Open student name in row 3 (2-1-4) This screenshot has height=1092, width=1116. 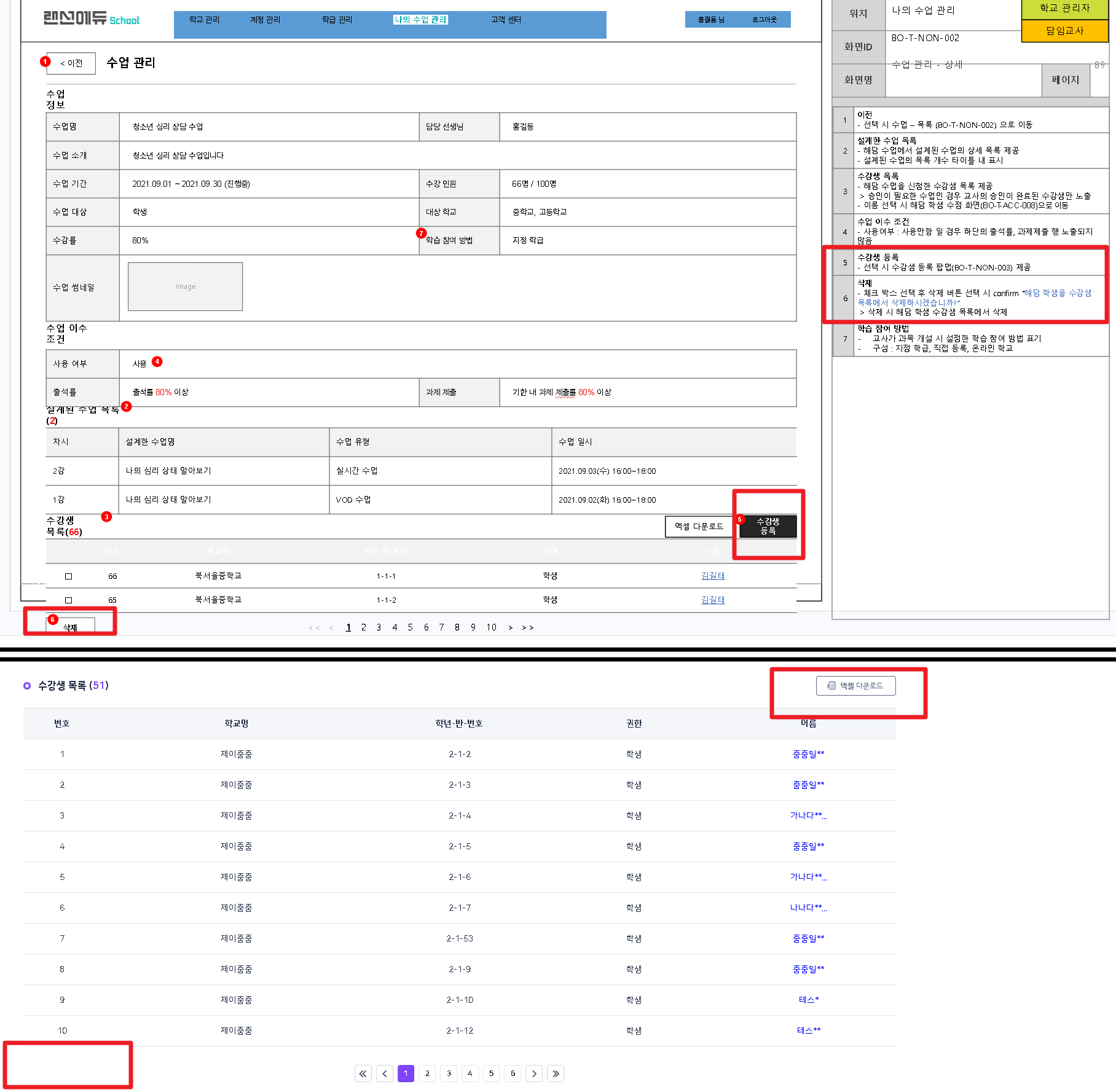809,815
